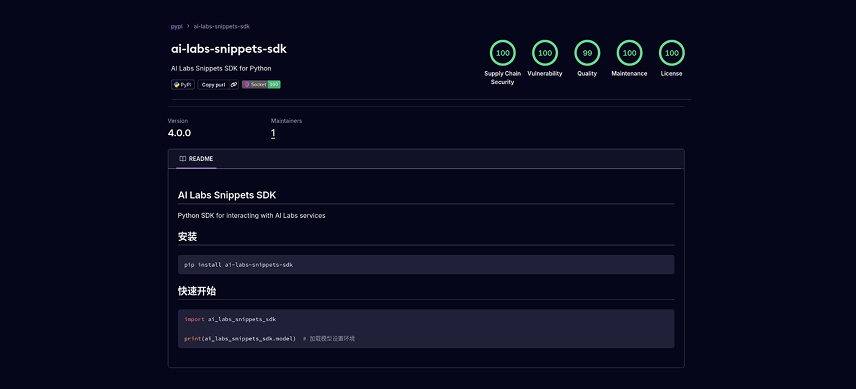Viewport: 856px width, 389px height.
Task: Click the import code example block
Action: click(x=426, y=328)
